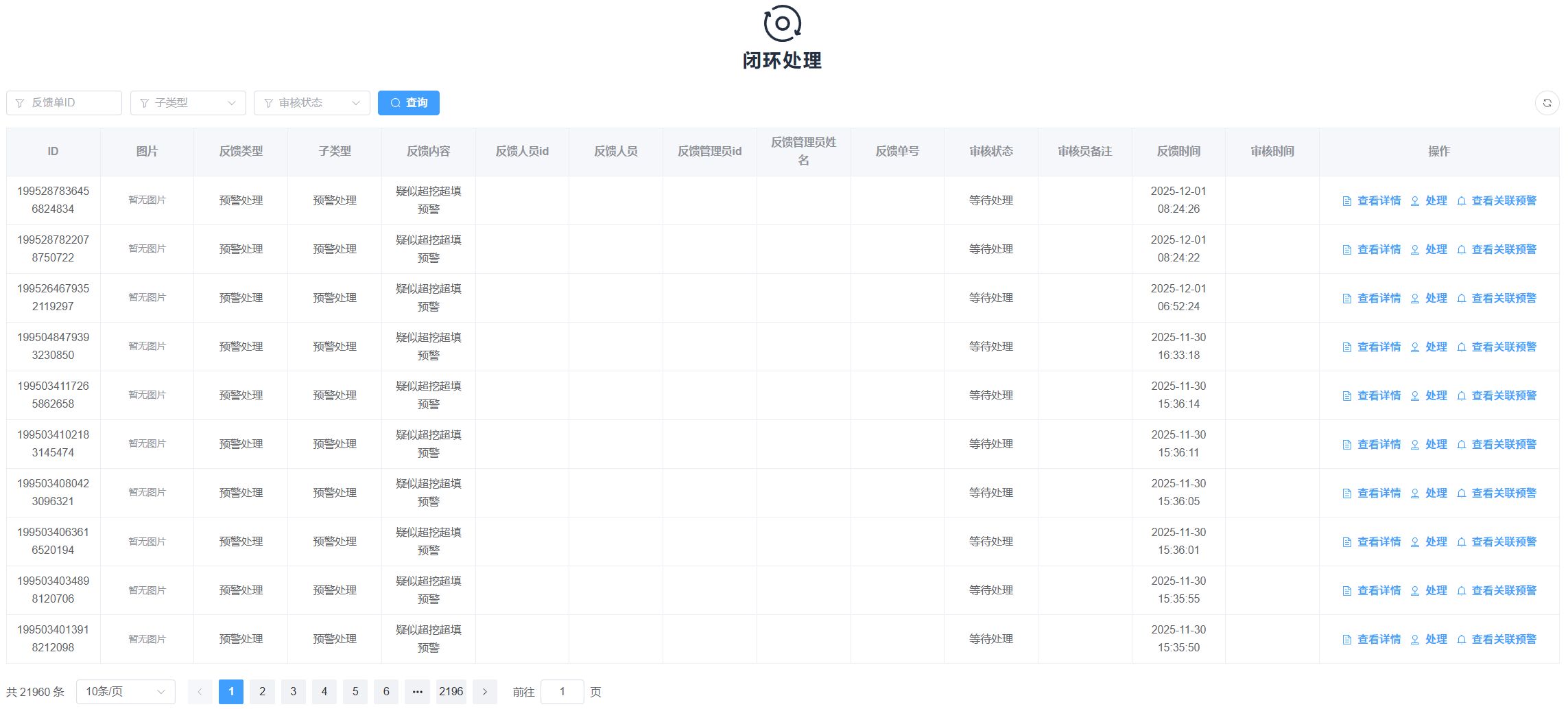Click the bell icon in the 15:36:05 row
Image resolution: width=1568 pixels, height=709 pixels.
tap(1462, 493)
